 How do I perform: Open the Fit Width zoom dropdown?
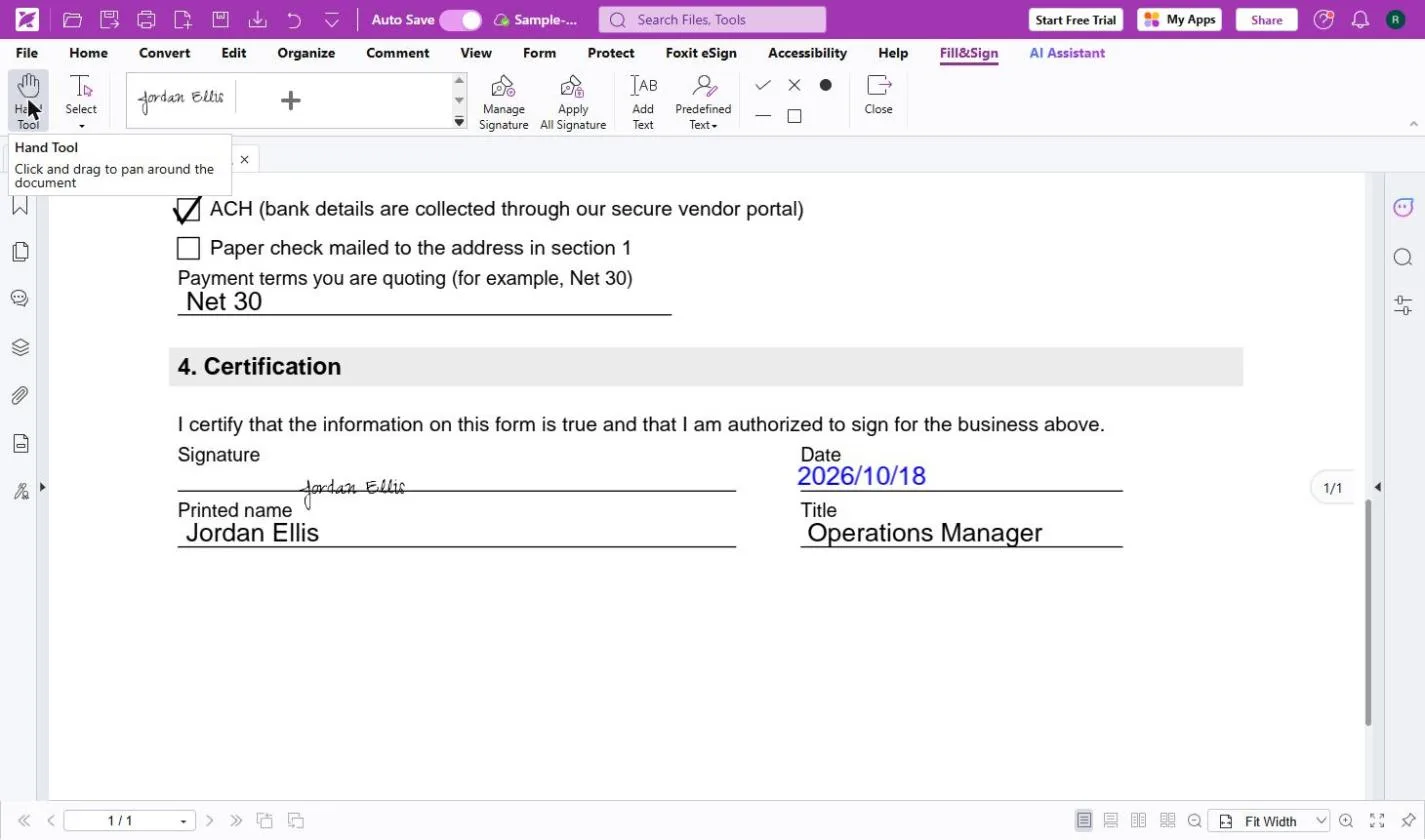coord(1270,821)
